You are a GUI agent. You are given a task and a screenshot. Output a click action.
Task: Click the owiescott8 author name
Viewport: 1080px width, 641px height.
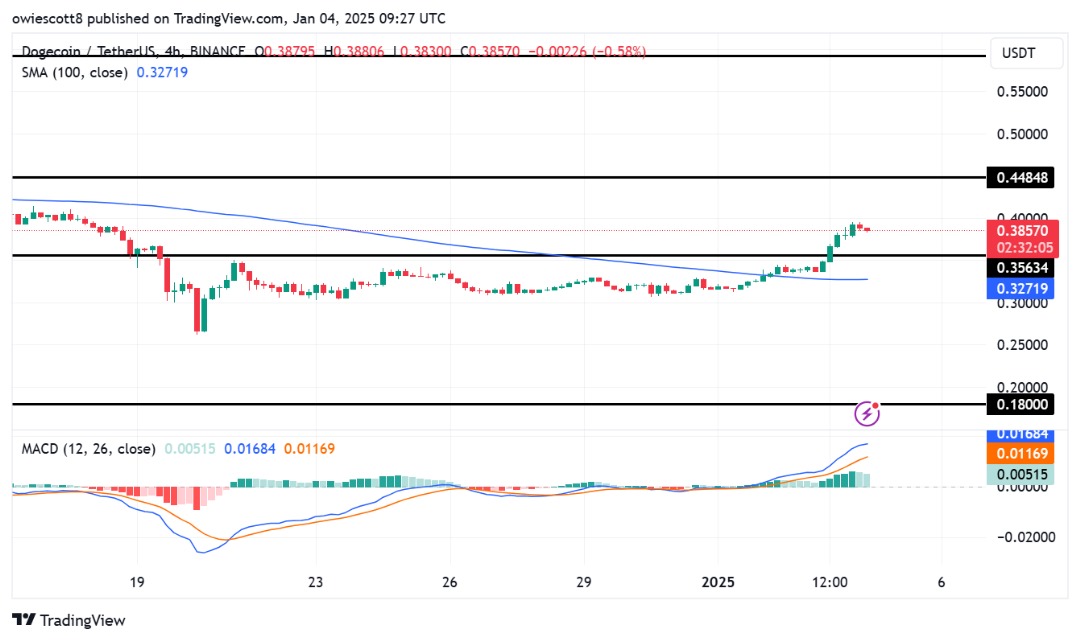pyautogui.click(x=54, y=18)
